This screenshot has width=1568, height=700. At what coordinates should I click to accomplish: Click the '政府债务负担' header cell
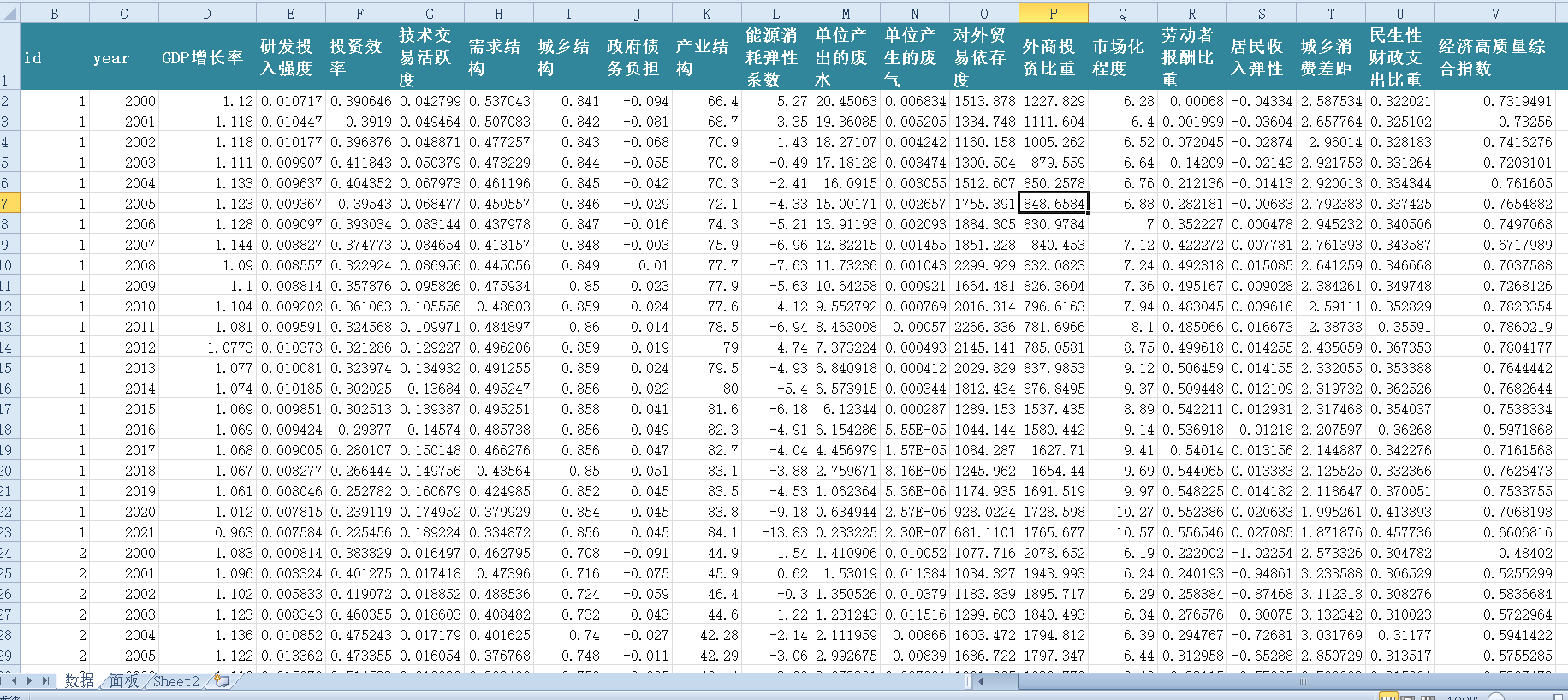pyautogui.click(x=638, y=56)
